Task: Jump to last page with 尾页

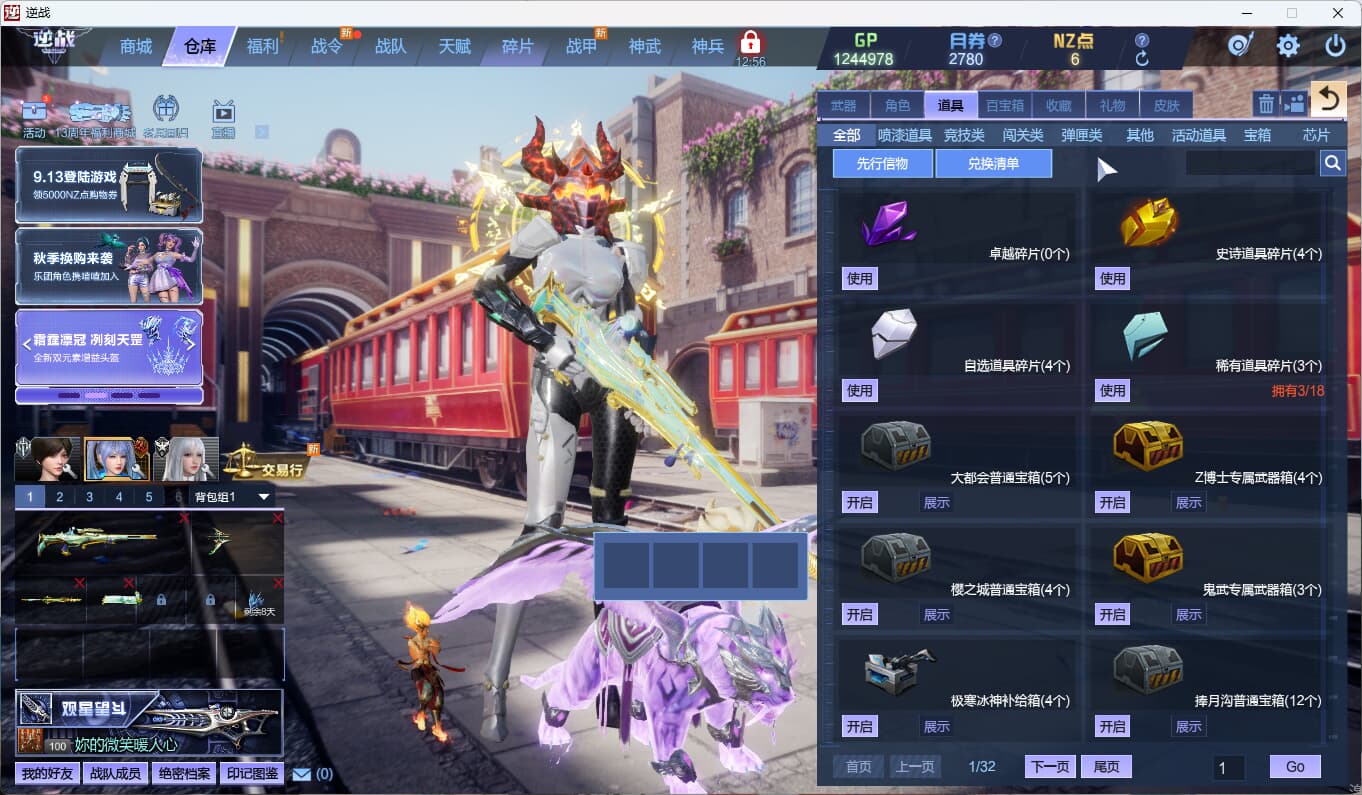Action: (x=1107, y=766)
